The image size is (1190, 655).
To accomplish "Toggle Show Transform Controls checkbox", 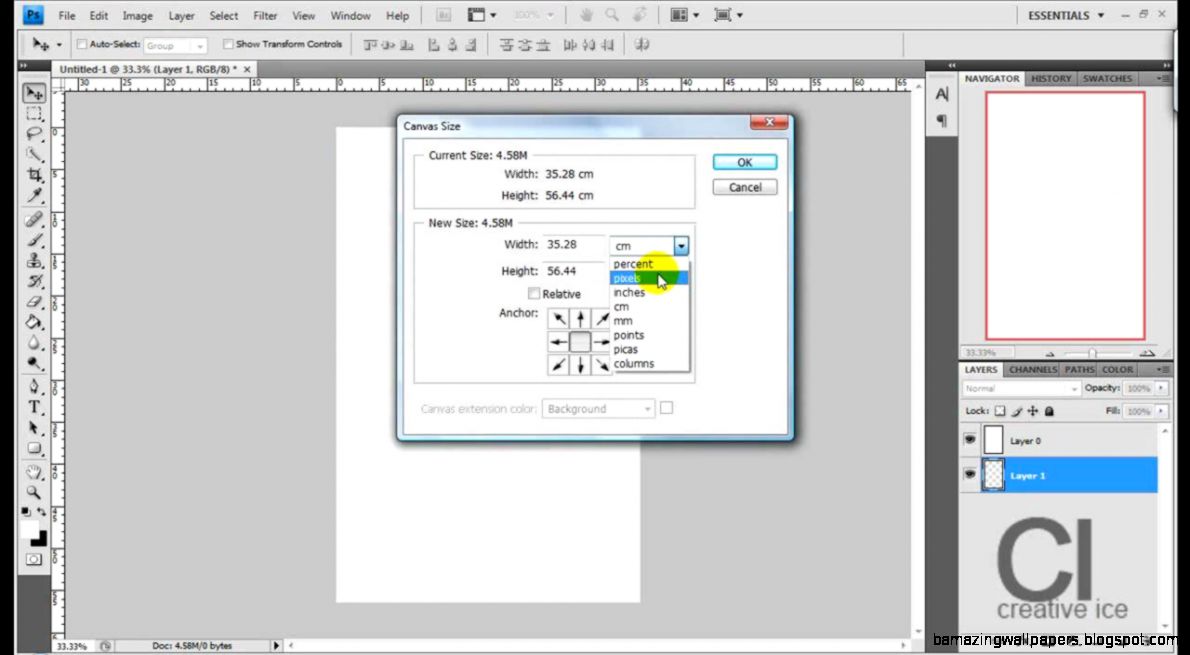I will pos(228,45).
